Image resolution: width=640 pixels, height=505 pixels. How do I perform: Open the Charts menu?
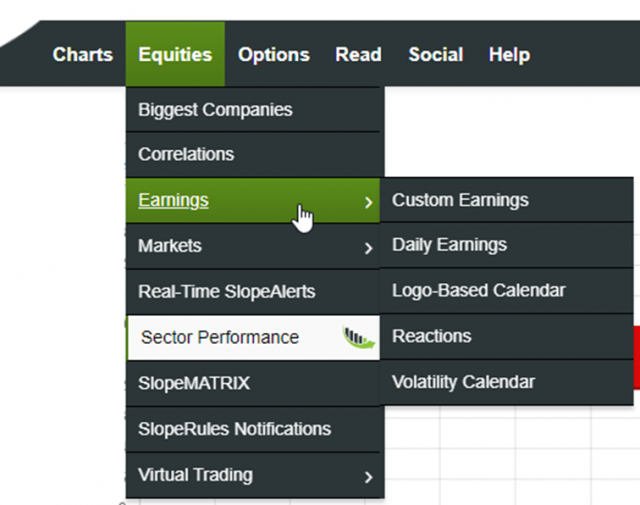point(83,55)
